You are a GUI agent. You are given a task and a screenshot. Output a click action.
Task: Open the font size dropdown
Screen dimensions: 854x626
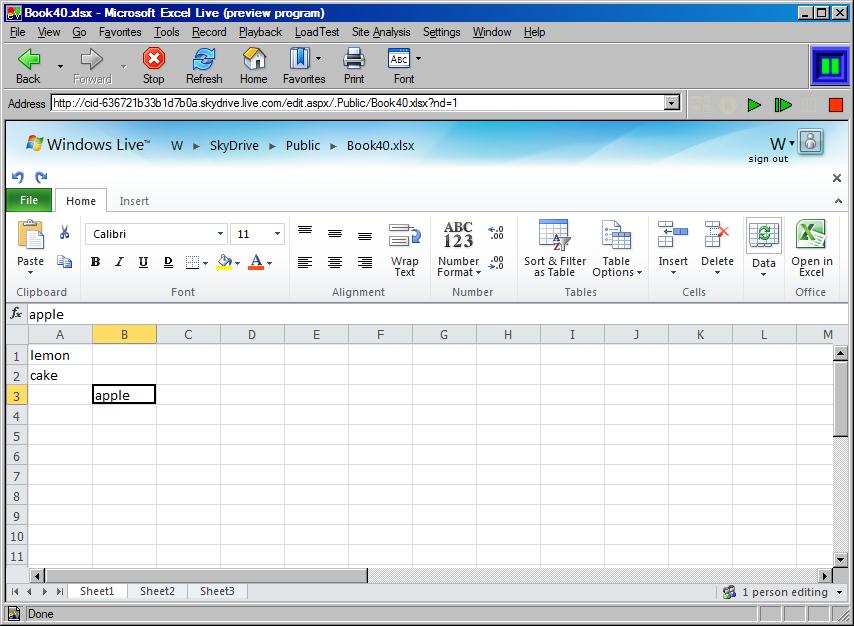[277, 233]
